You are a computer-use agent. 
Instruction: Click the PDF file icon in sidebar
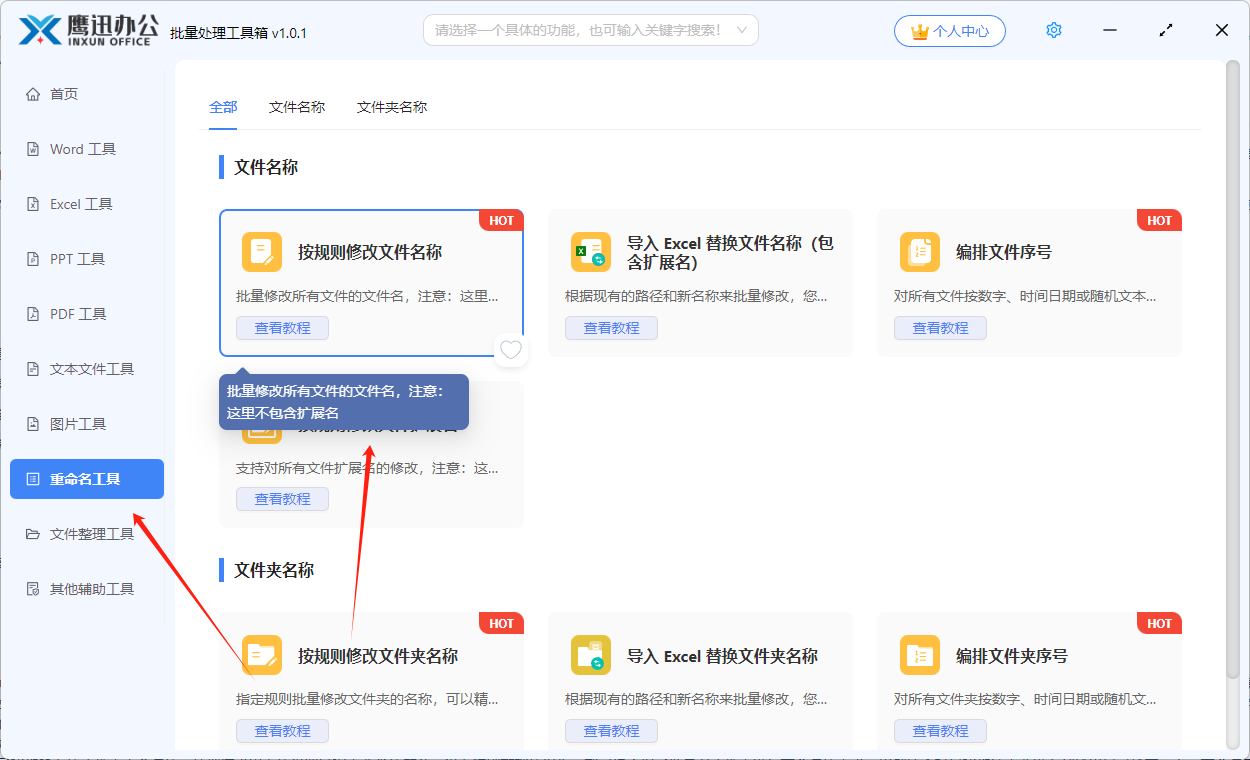click(33, 314)
